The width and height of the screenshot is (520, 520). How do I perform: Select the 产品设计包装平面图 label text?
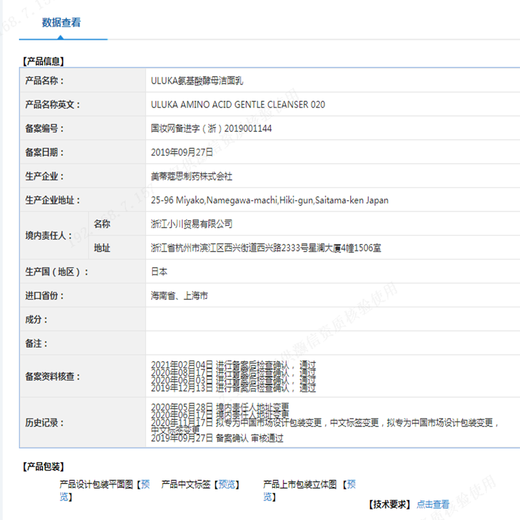pos(96,484)
